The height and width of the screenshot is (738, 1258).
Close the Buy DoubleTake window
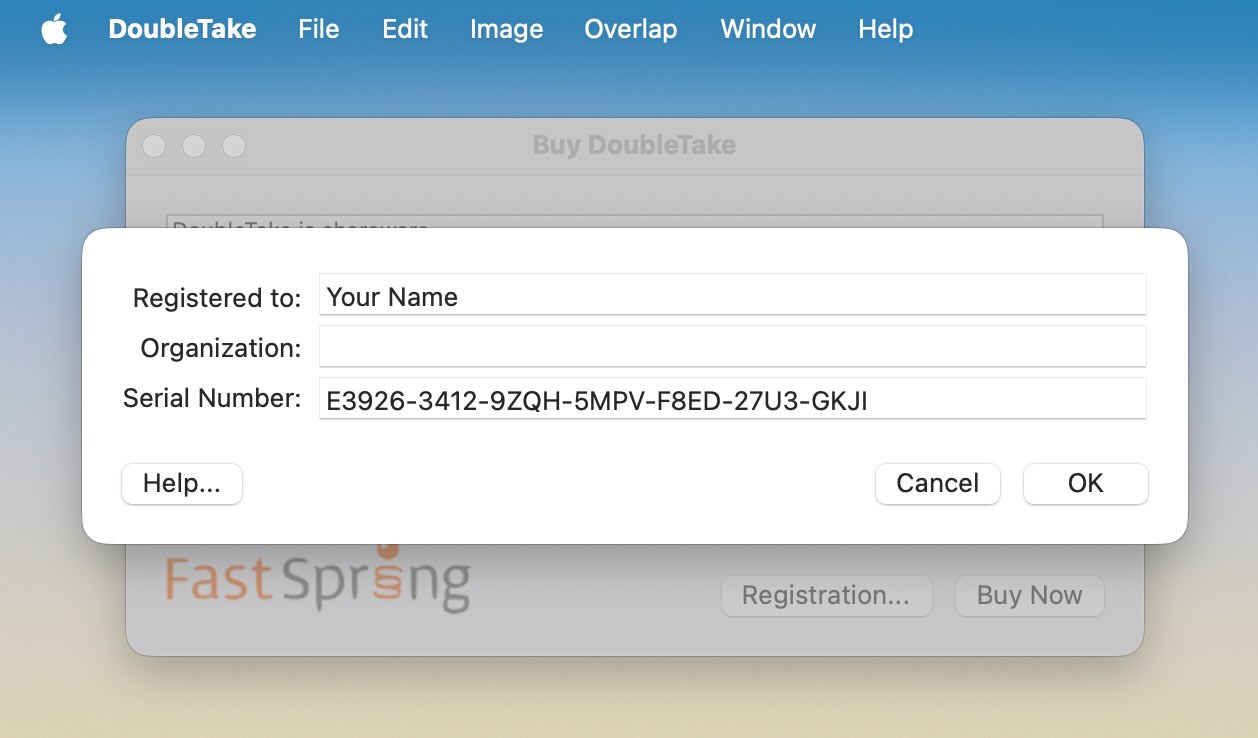(154, 146)
